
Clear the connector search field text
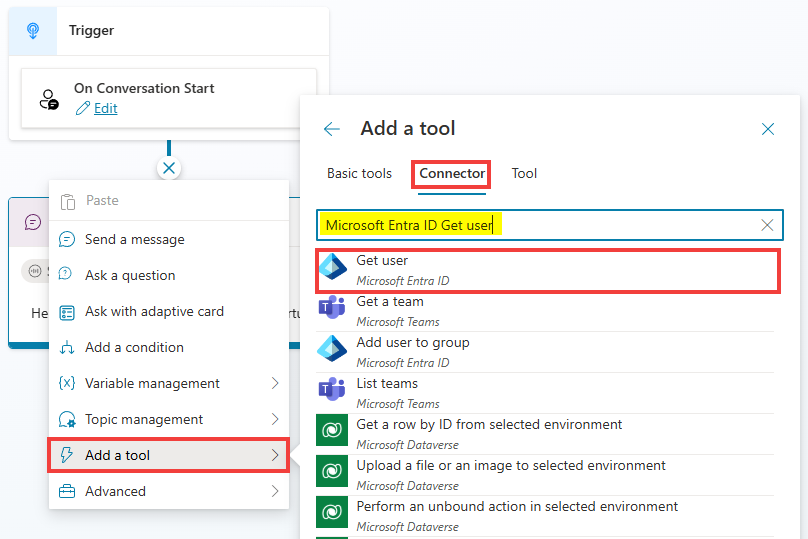click(767, 225)
